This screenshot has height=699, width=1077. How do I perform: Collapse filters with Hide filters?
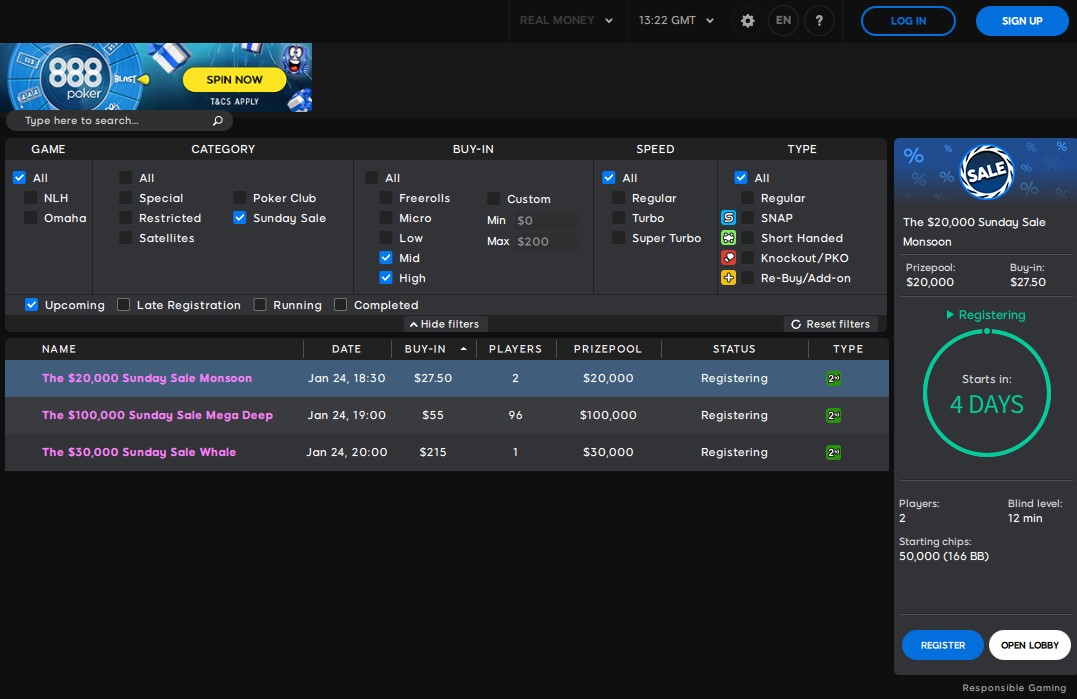pyautogui.click(x=444, y=324)
